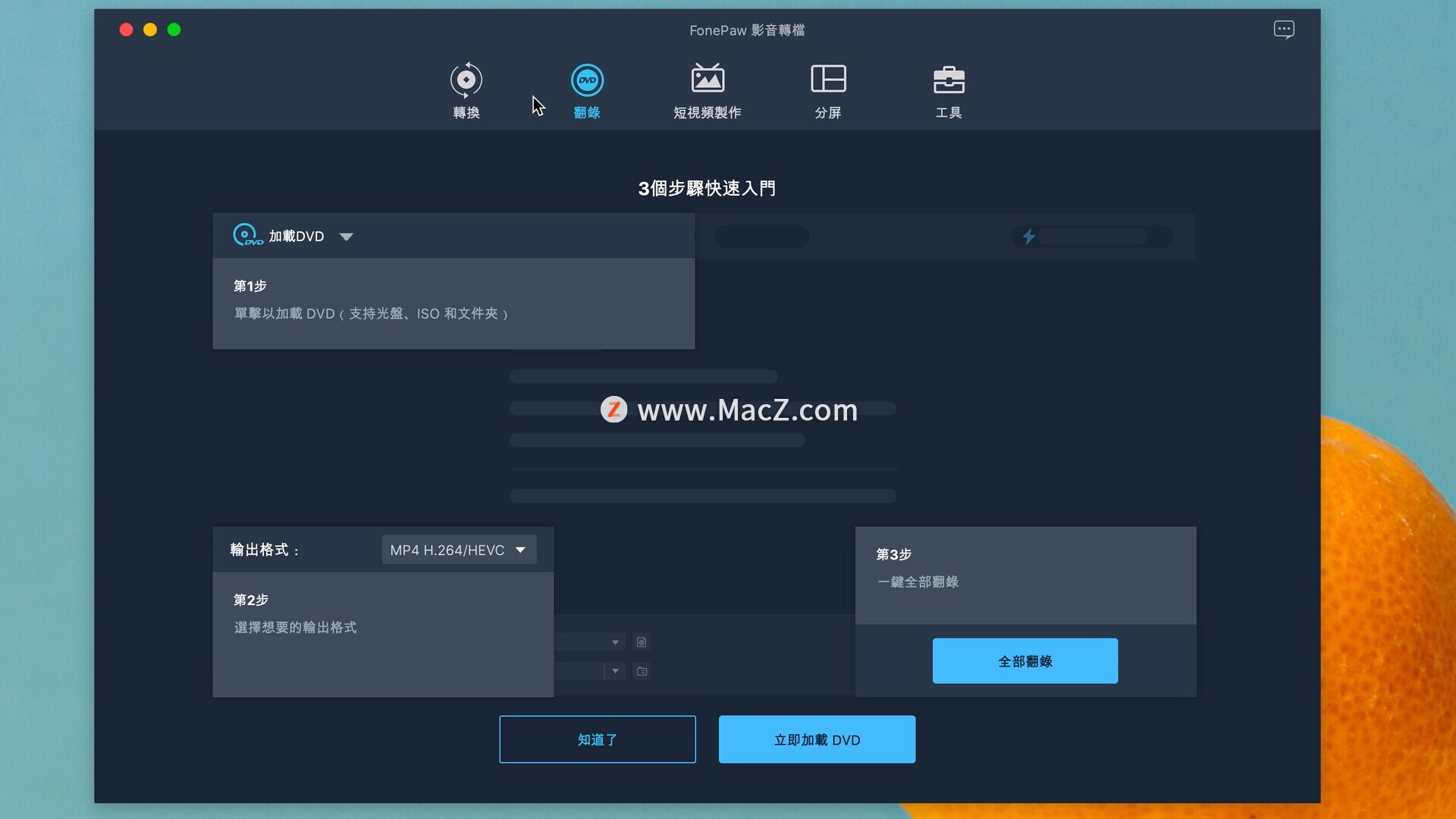The height and width of the screenshot is (819, 1456).
Task: Switch to the 翻錄 ripper tab
Action: click(587, 91)
